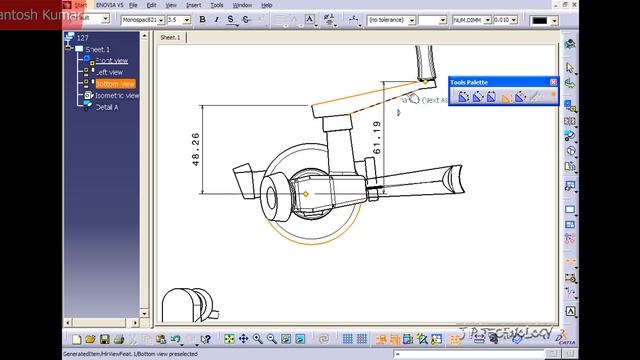Toggle Underline text formatting
The image size is (640, 360).
(231, 19)
